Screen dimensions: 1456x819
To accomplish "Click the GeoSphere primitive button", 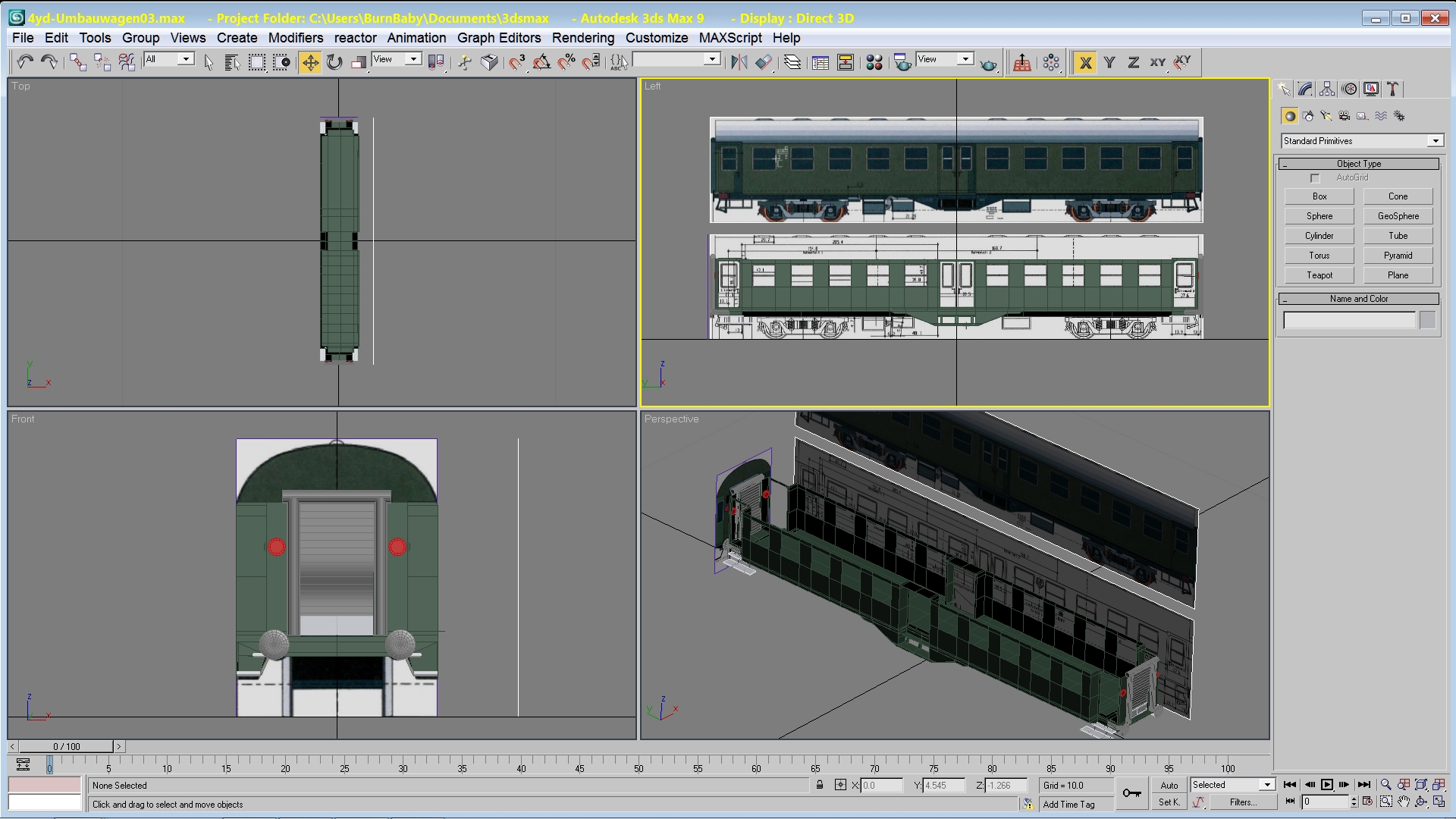I will click(1398, 216).
